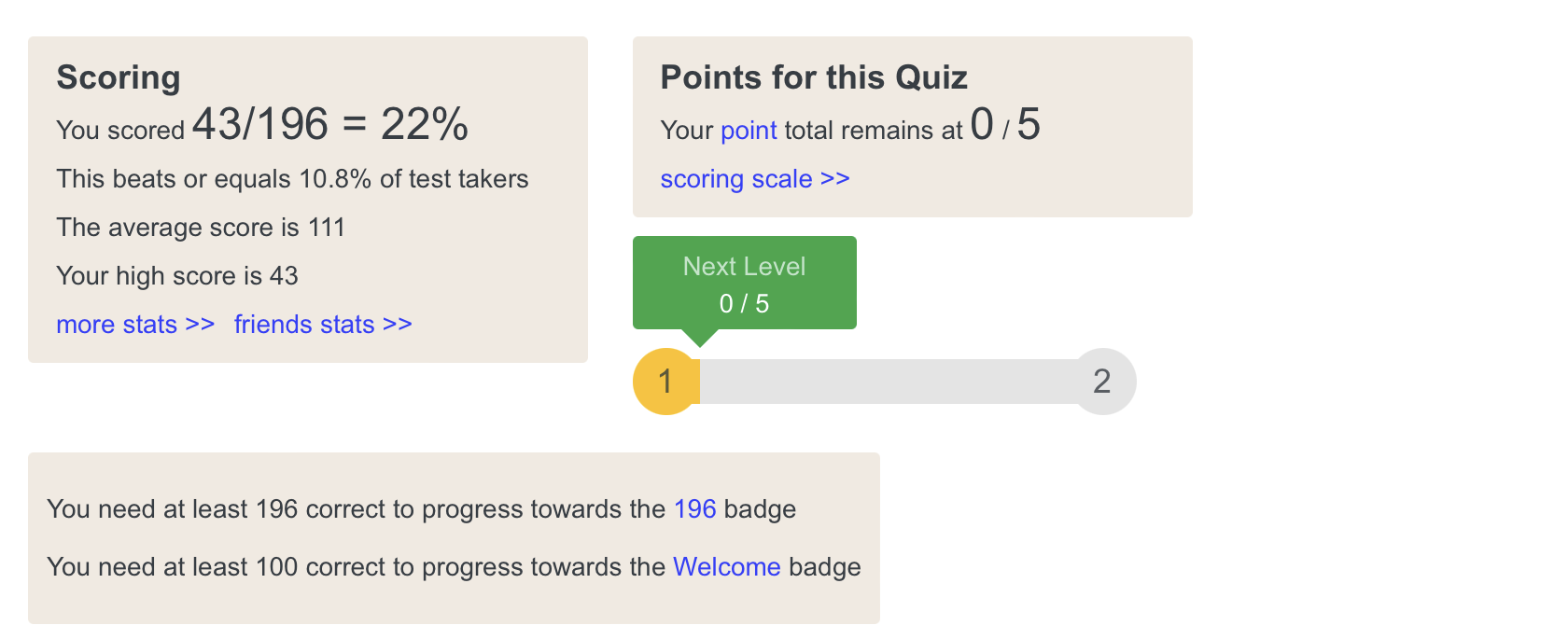Click the blue 'point' link
Screen dimensions: 1568x639
(749, 131)
